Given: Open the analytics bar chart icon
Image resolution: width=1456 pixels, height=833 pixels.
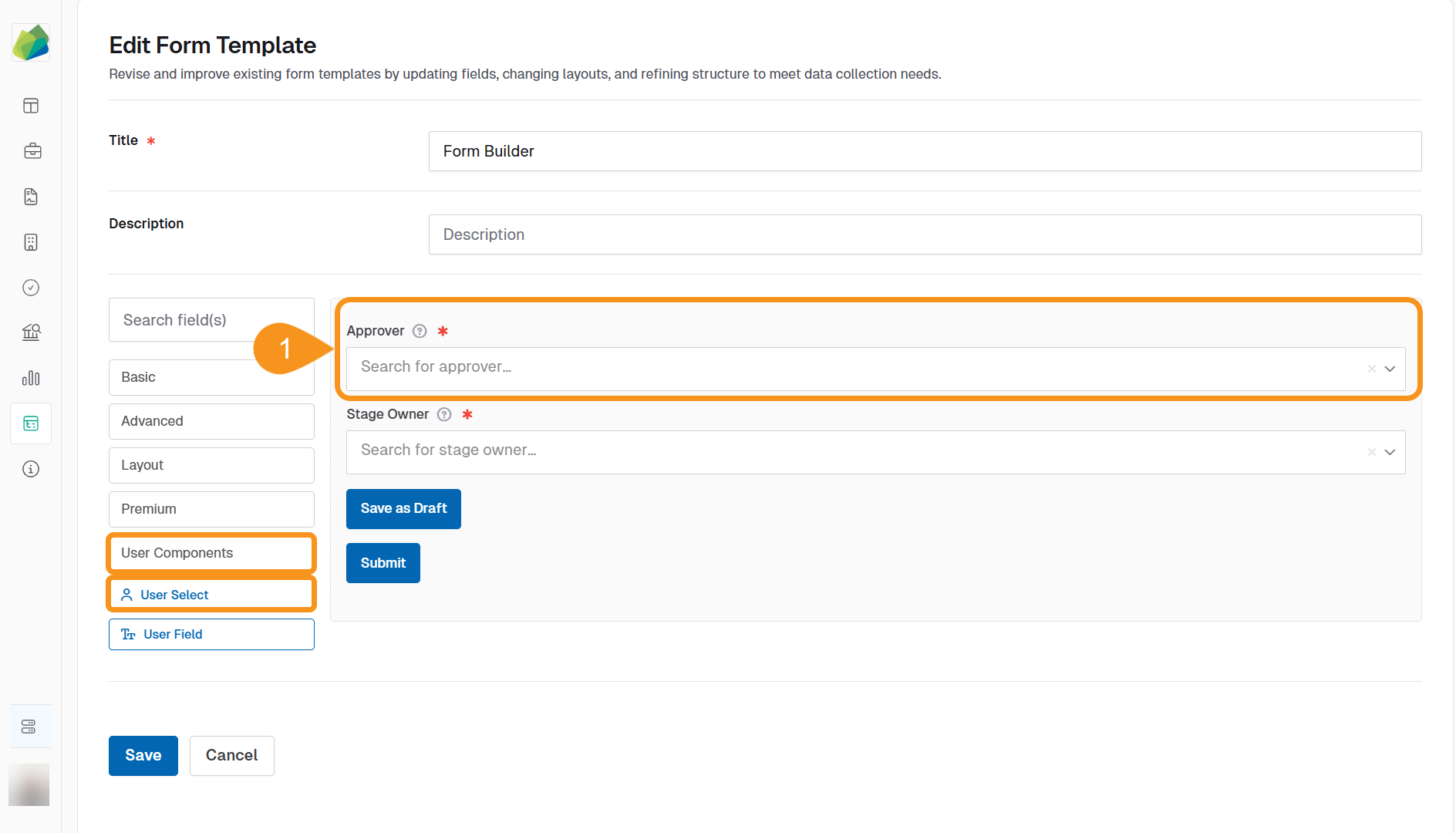Looking at the screenshot, I should pyautogui.click(x=31, y=378).
